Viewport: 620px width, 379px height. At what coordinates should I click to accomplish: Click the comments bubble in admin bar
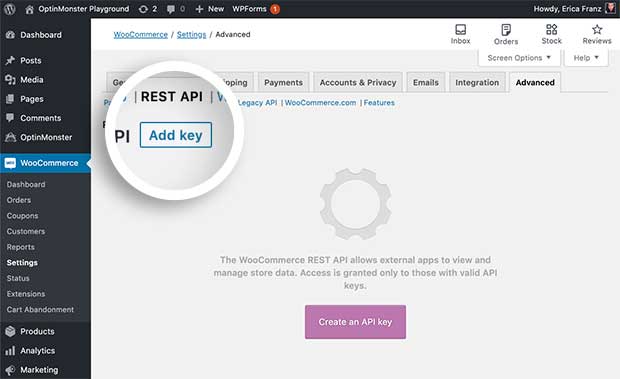(171, 9)
